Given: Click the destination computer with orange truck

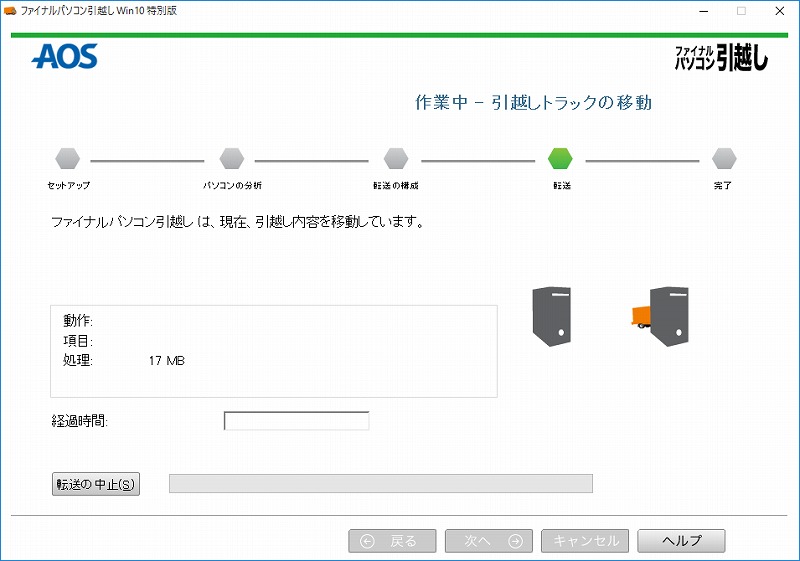Looking at the screenshot, I should click(660, 317).
